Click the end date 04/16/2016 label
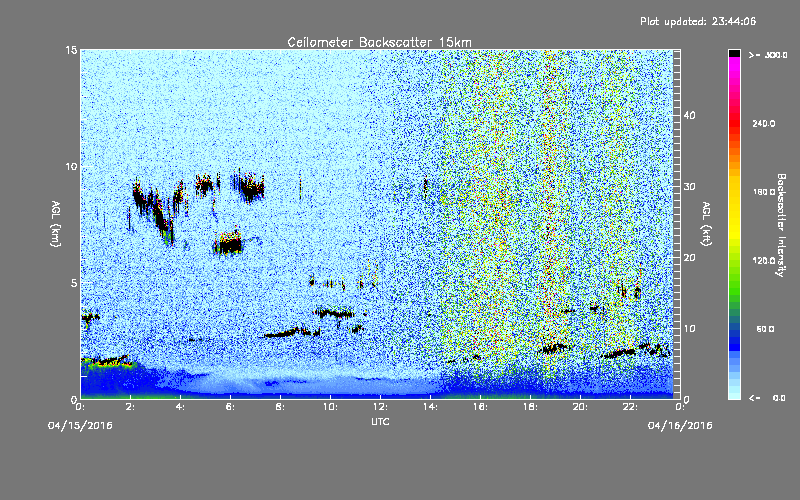 680,425
